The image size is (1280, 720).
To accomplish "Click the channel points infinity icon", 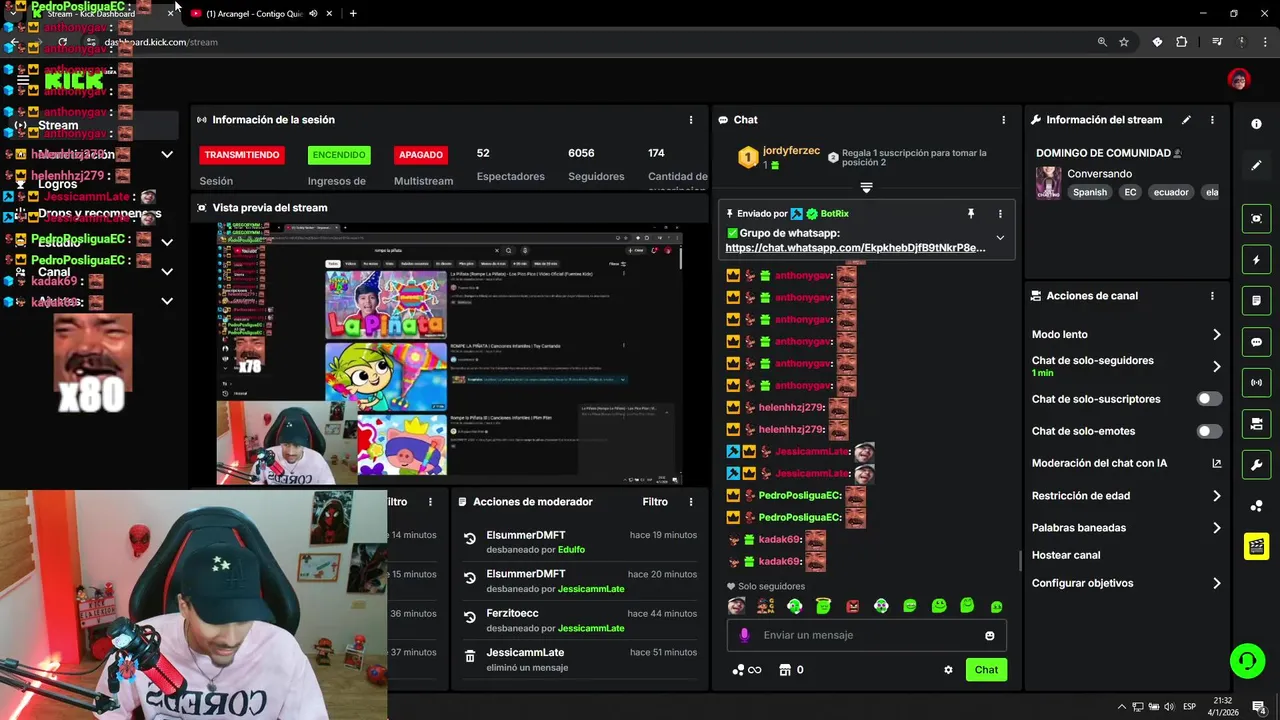I will tap(747, 670).
